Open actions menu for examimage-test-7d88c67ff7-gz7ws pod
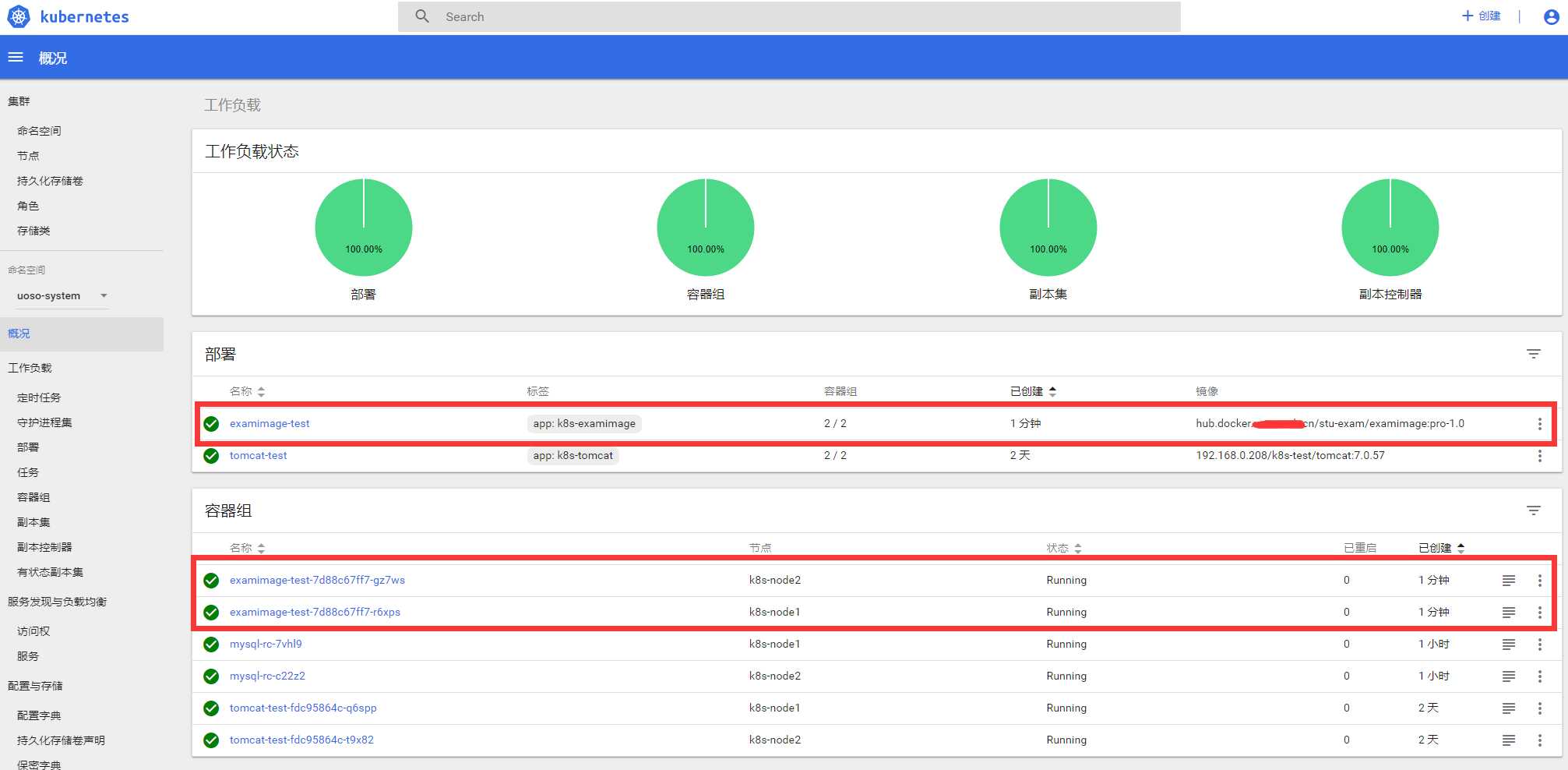 (x=1539, y=581)
